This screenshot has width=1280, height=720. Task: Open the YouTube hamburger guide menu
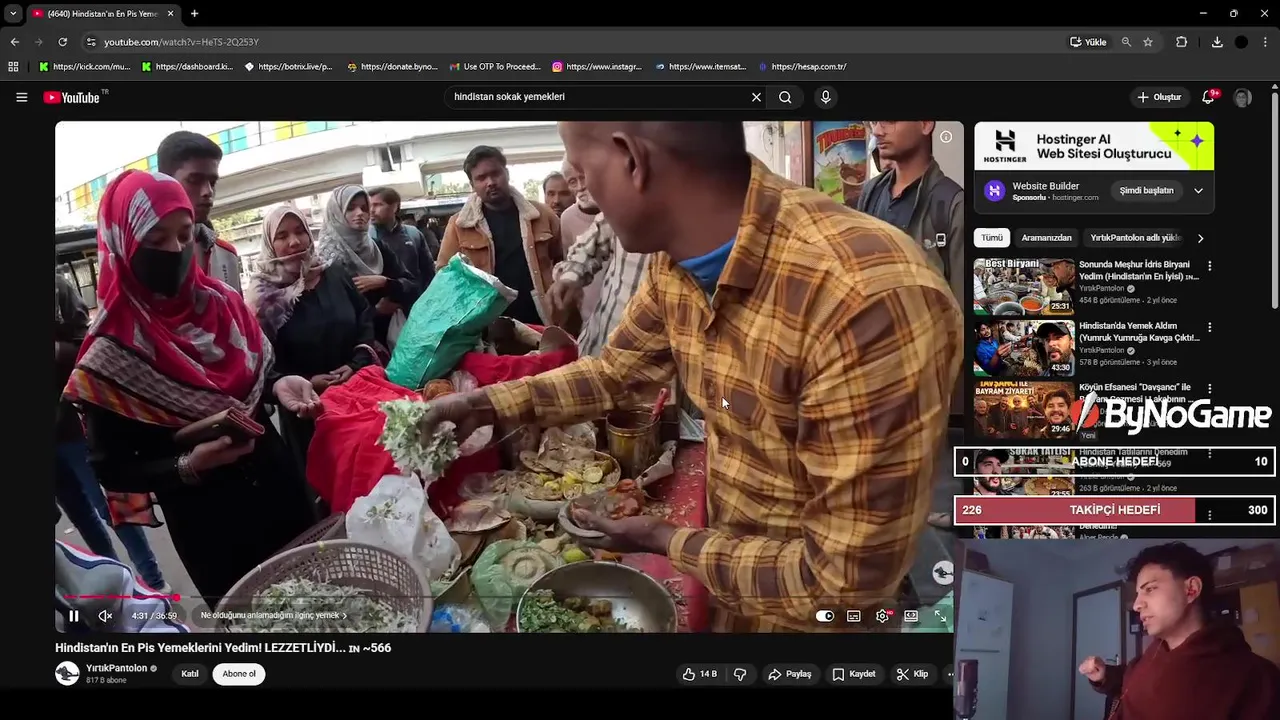[x=21, y=97]
